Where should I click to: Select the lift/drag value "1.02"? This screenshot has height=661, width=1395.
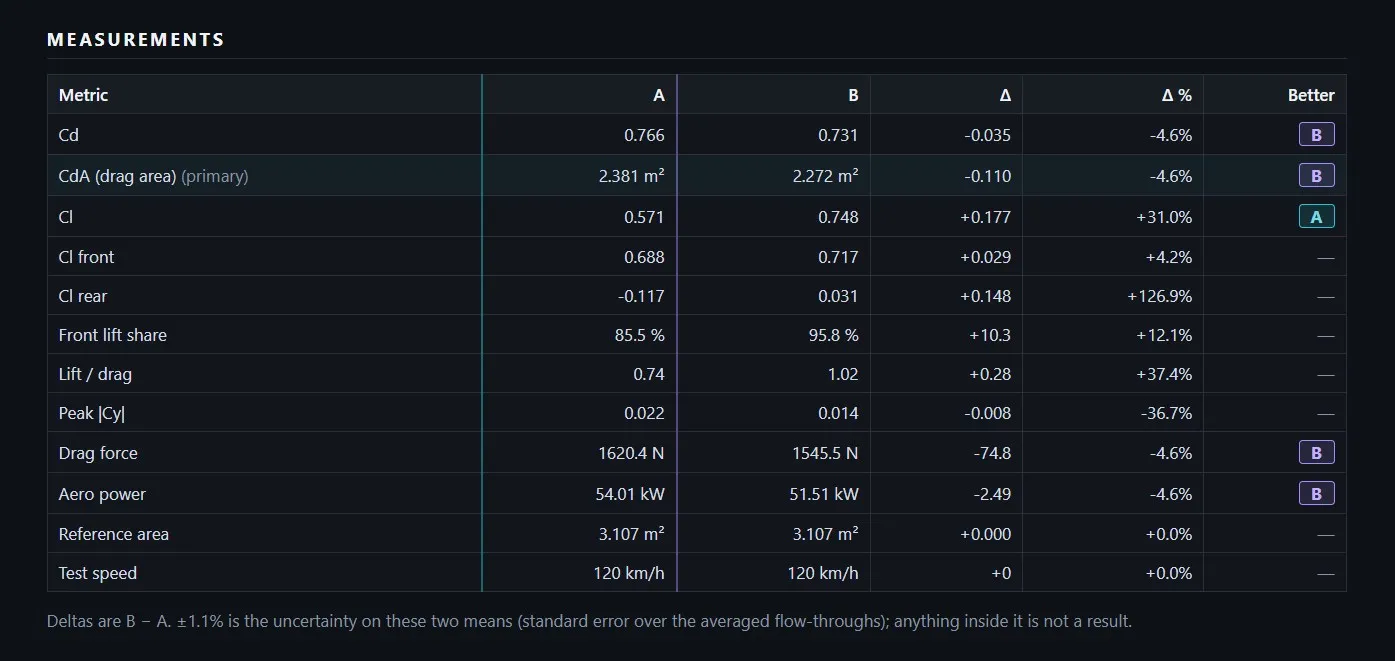(x=843, y=374)
